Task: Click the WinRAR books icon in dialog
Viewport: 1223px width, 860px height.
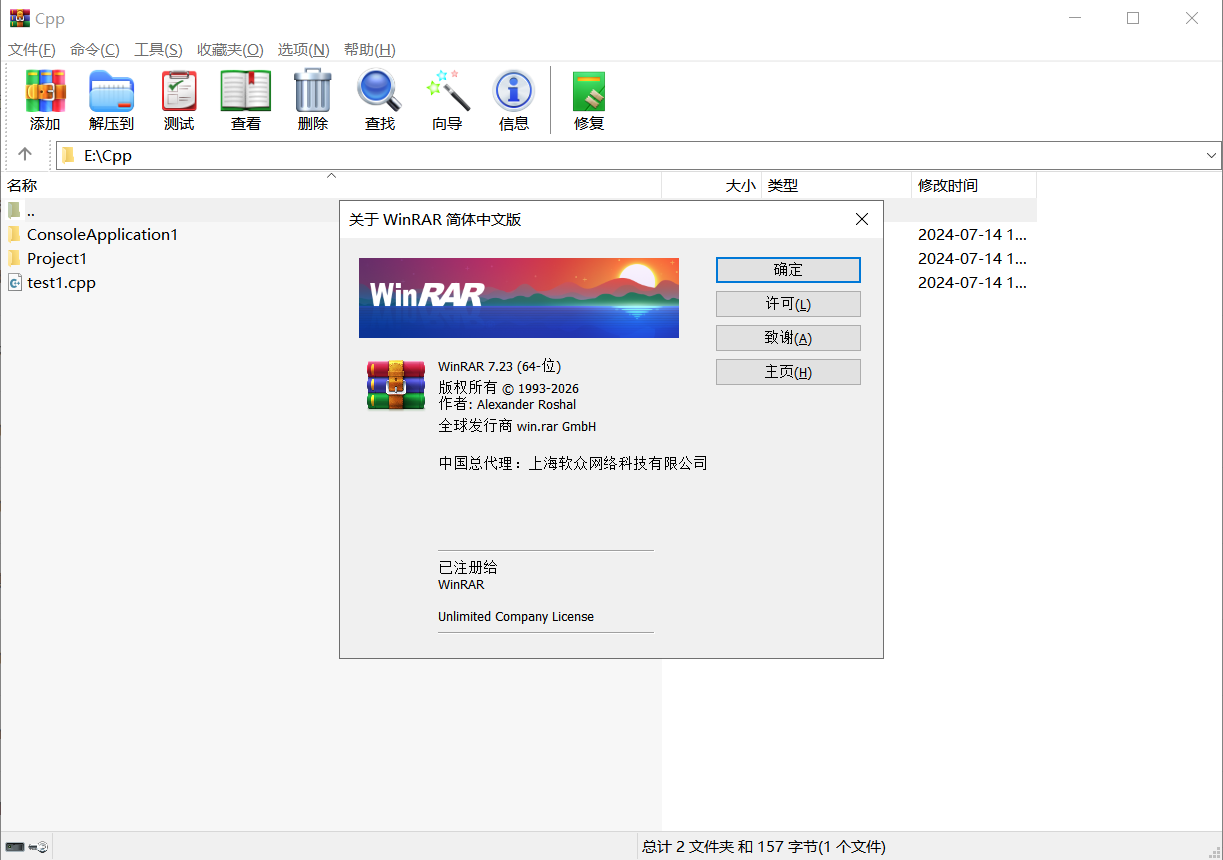Action: (x=396, y=386)
